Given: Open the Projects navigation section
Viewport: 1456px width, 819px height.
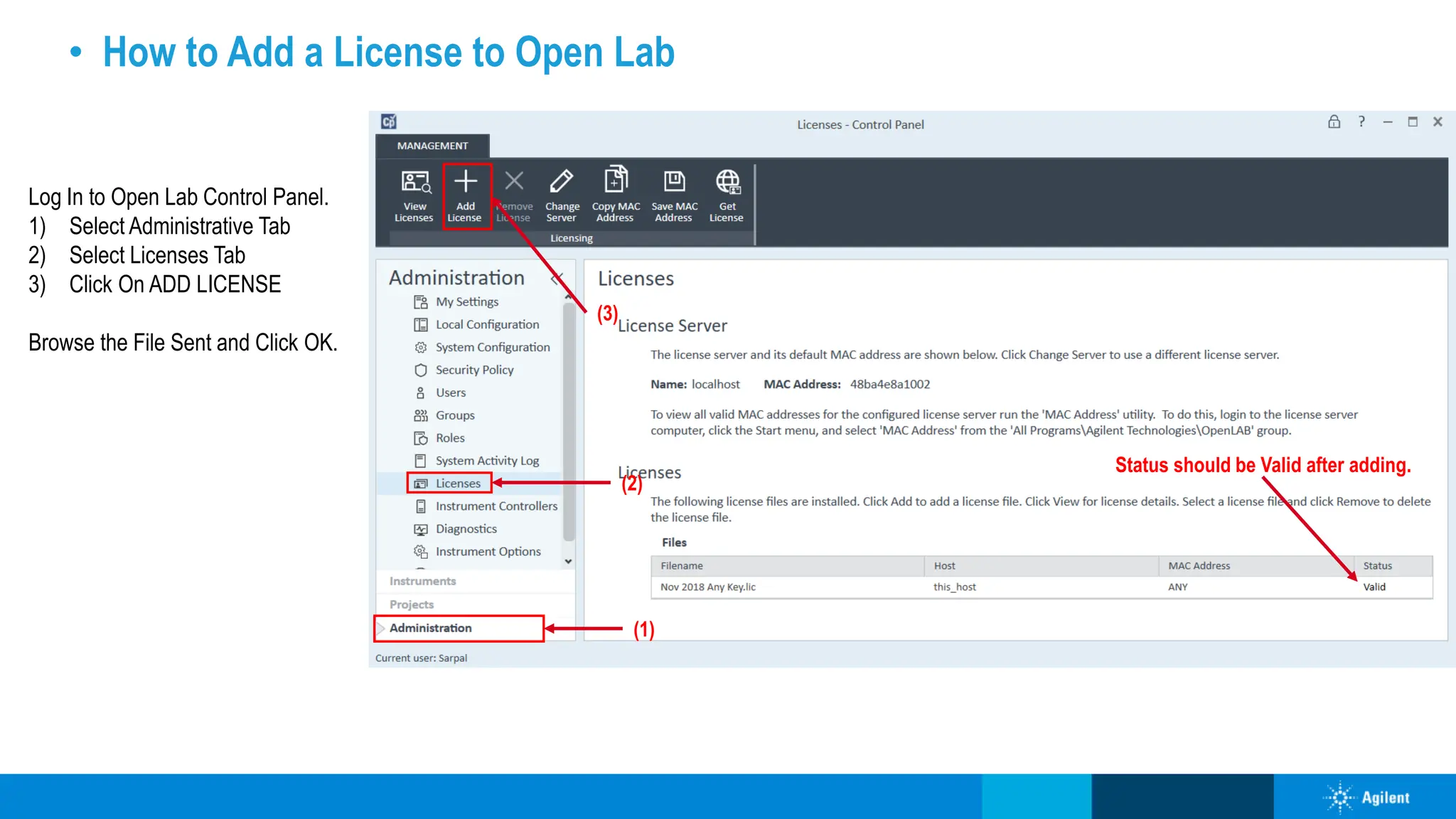Looking at the screenshot, I should pos(412,605).
